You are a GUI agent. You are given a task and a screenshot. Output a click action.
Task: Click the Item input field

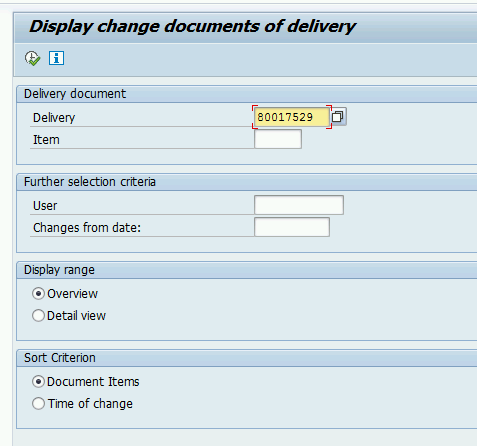pyautogui.click(x=278, y=139)
